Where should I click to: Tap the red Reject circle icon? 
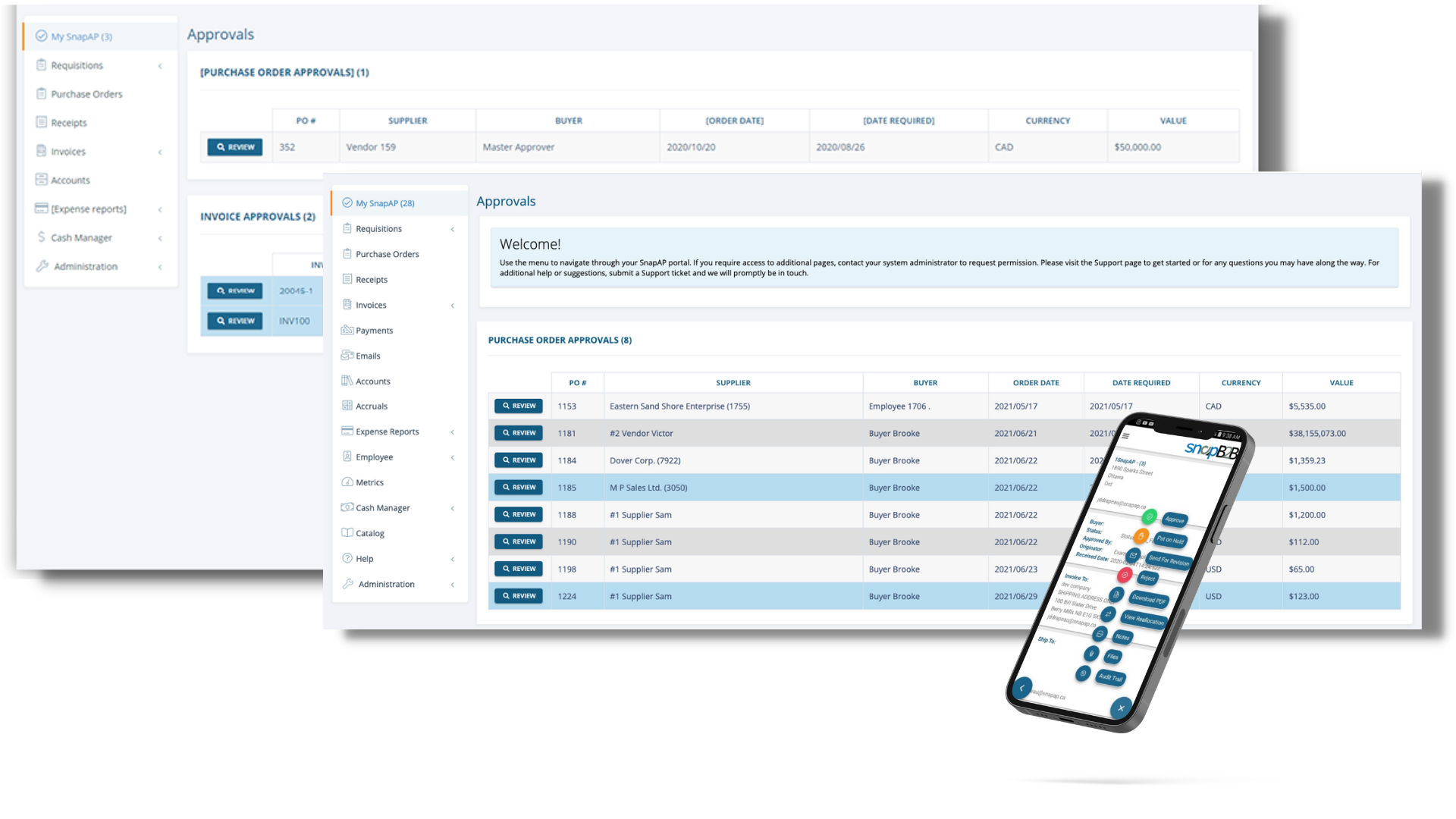click(x=1125, y=575)
